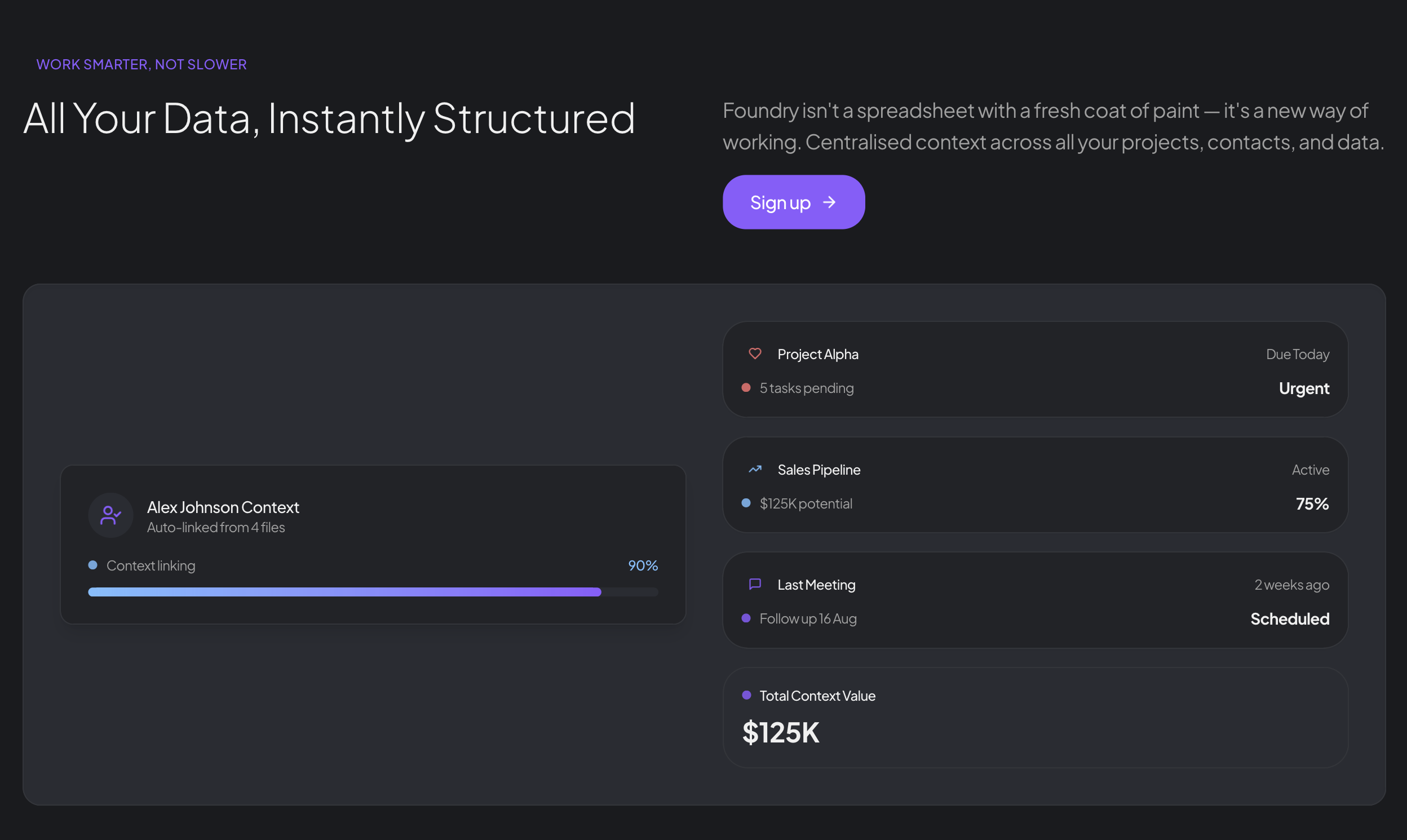Image resolution: width=1407 pixels, height=840 pixels.
Task: Click the "Sales Pipeline" title
Action: 819,470
